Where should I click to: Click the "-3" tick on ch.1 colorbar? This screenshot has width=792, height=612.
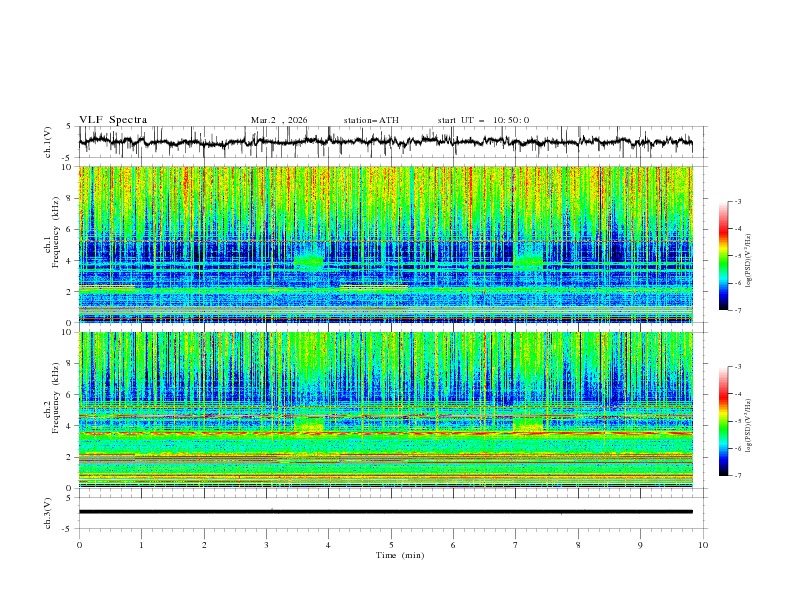(x=737, y=201)
